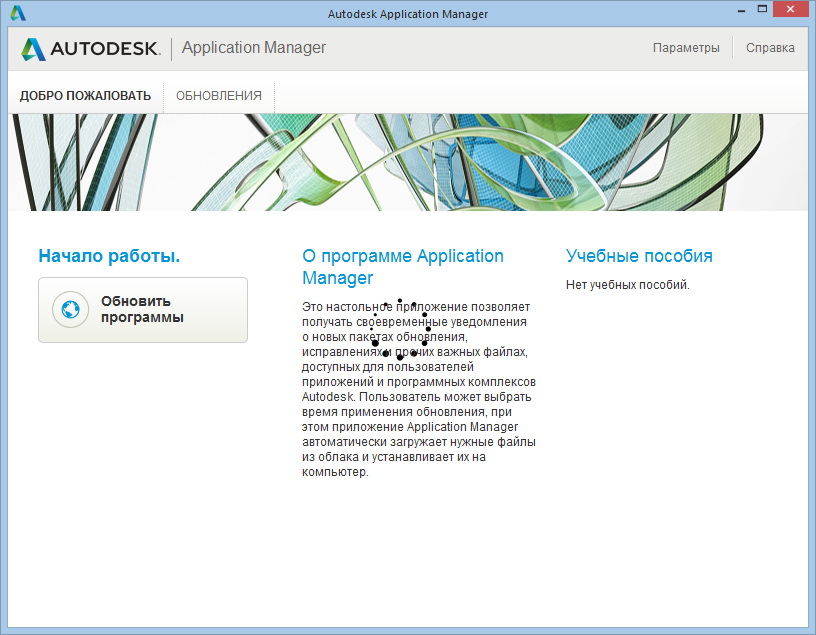Click the Autodesk Application Manager window title
The image size is (816, 635).
[408, 14]
